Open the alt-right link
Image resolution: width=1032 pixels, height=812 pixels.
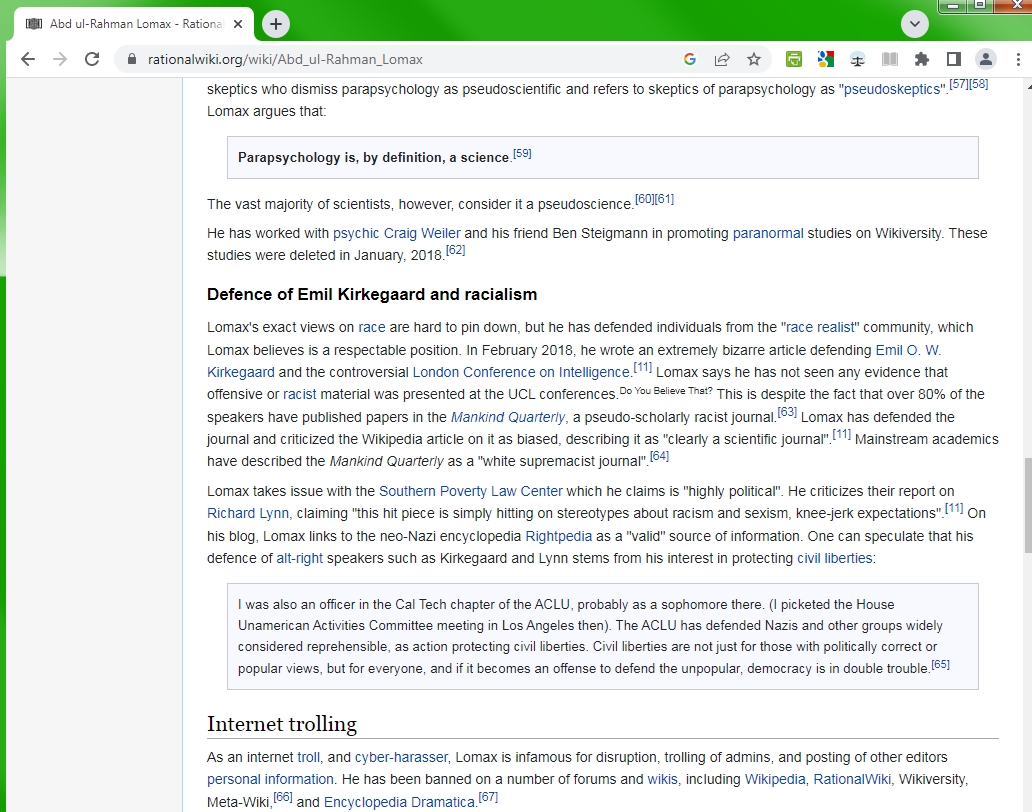(299, 558)
